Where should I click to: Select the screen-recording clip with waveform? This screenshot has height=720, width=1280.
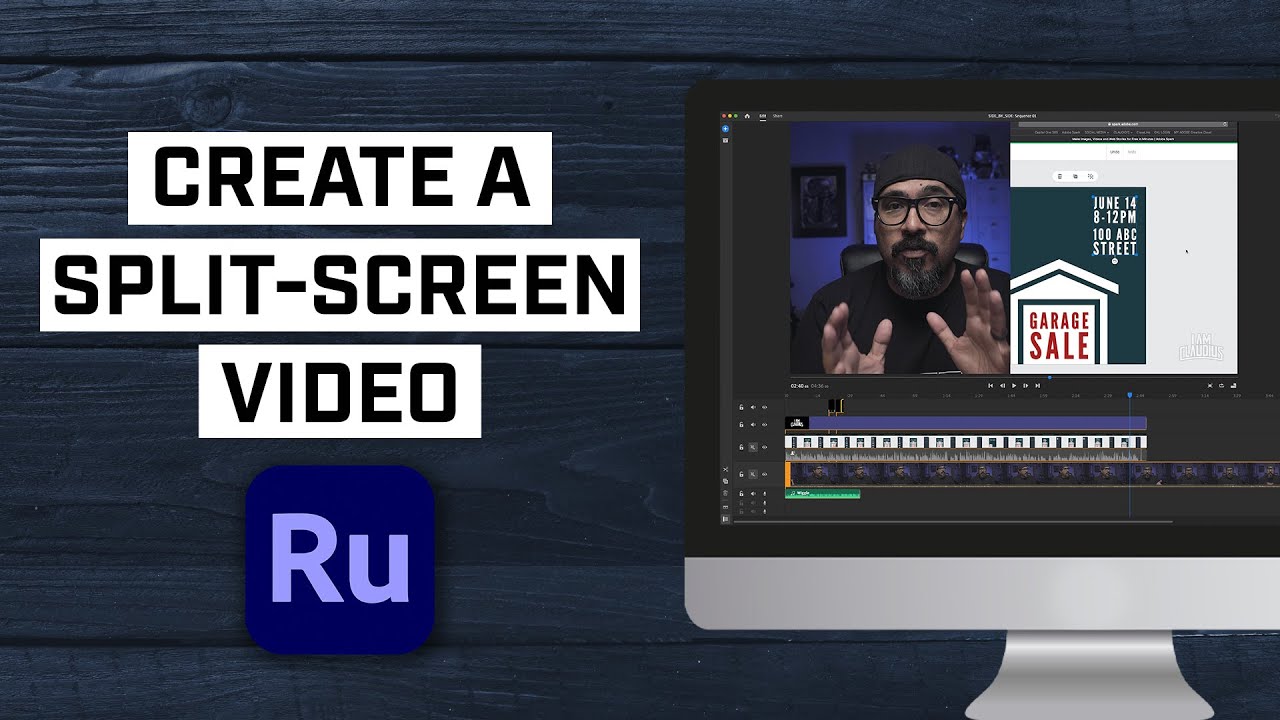pyautogui.click(x=965, y=449)
